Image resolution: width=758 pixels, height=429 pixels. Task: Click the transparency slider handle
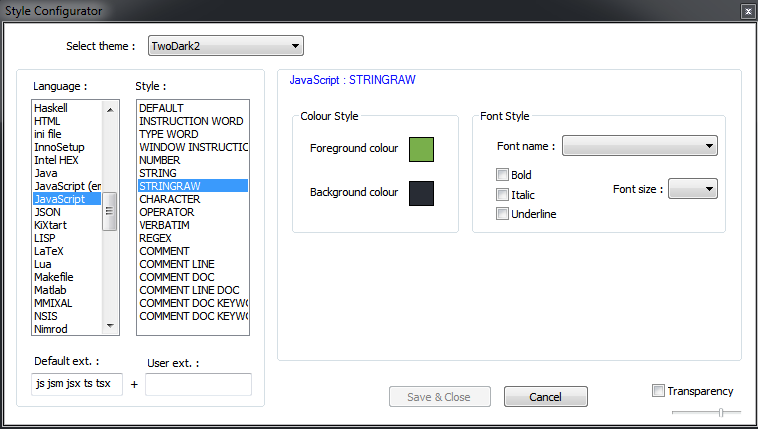(x=721, y=412)
